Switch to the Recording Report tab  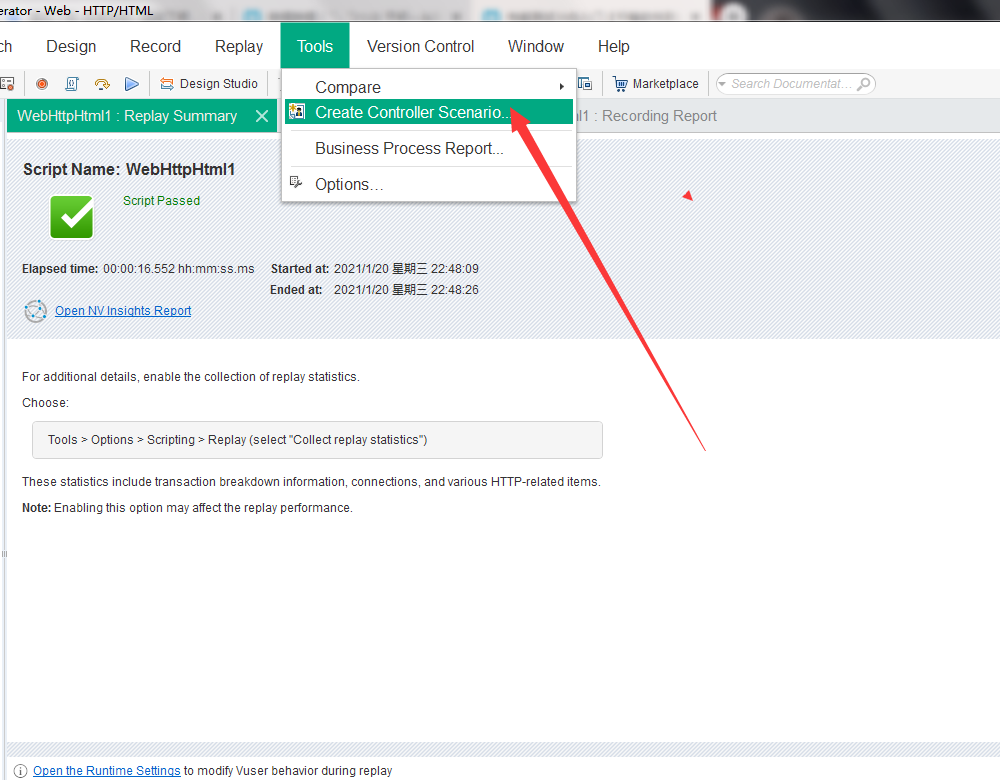coord(659,116)
